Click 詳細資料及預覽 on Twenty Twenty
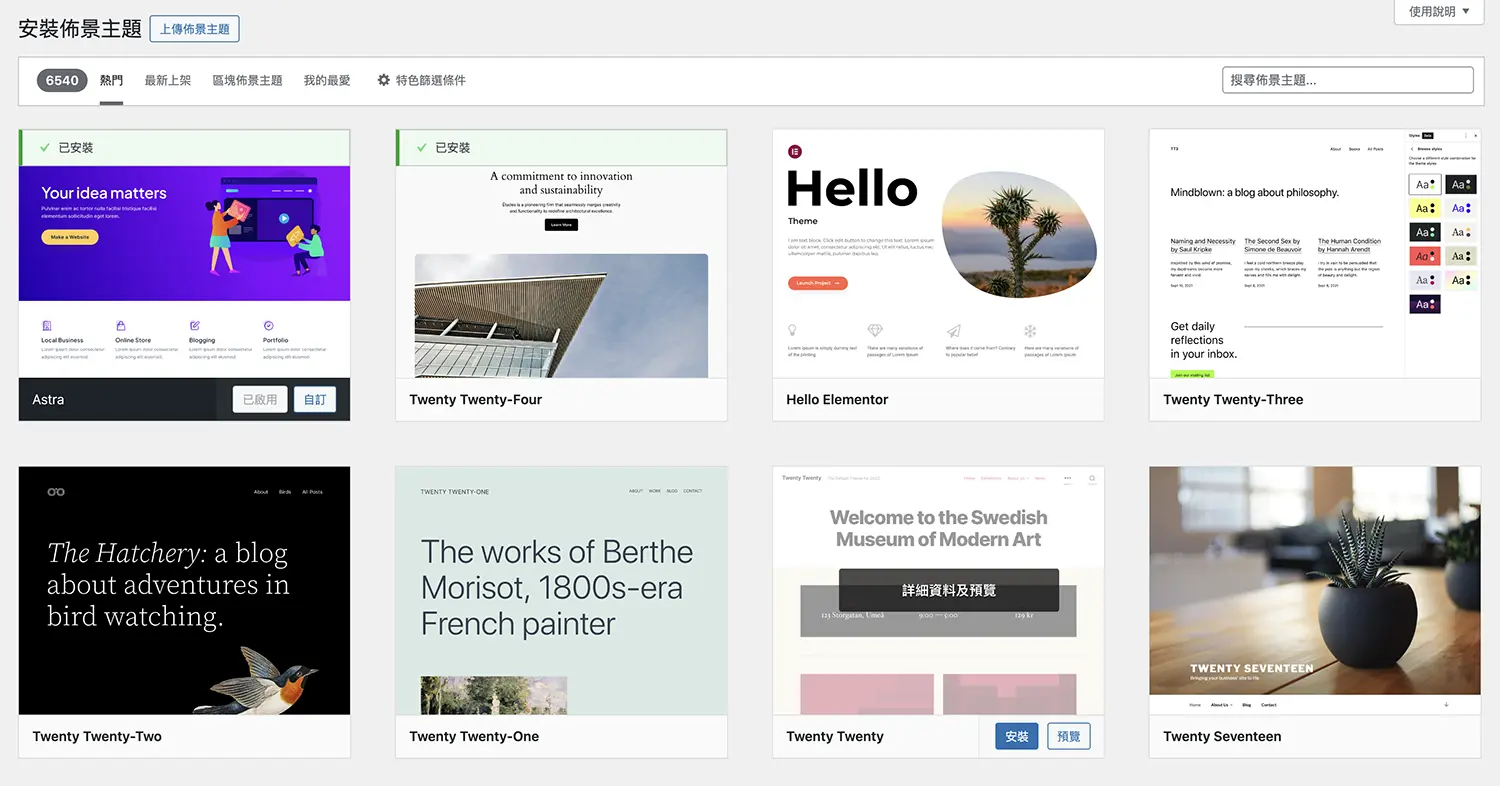Viewport: 1500px width, 786px height. coord(949,590)
